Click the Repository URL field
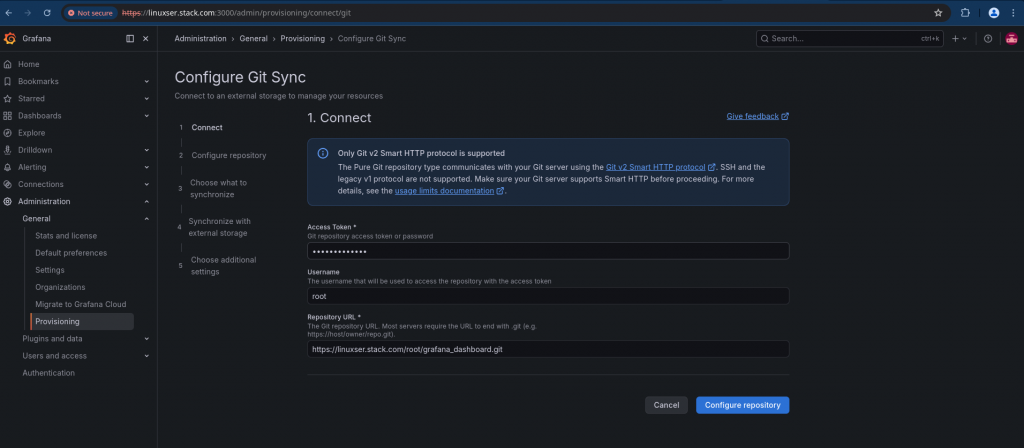Screen dimensions: 1024x448 tap(548, 349)
